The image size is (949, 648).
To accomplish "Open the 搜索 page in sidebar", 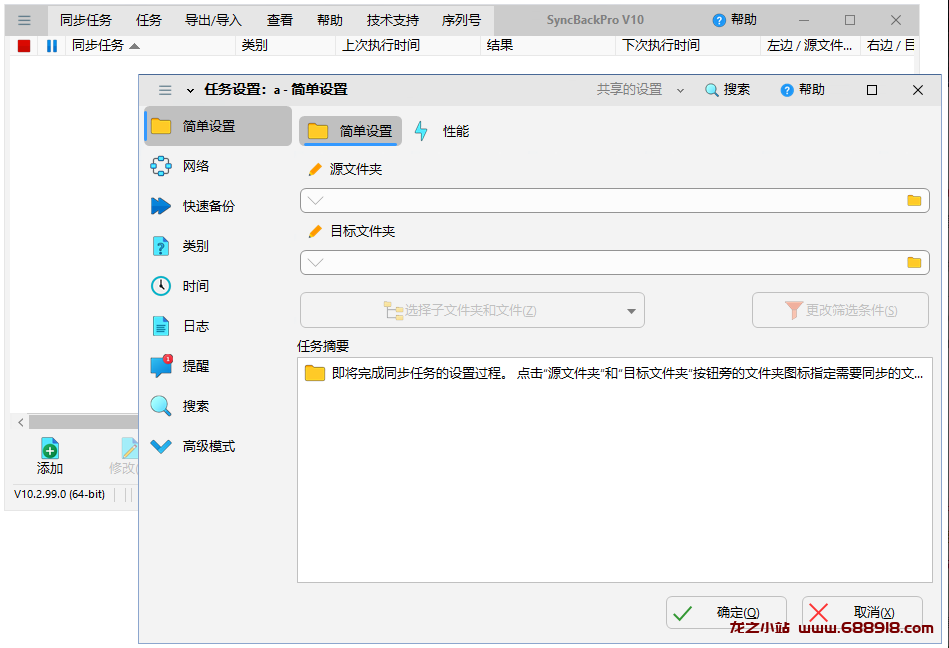I will click(218, 405).
